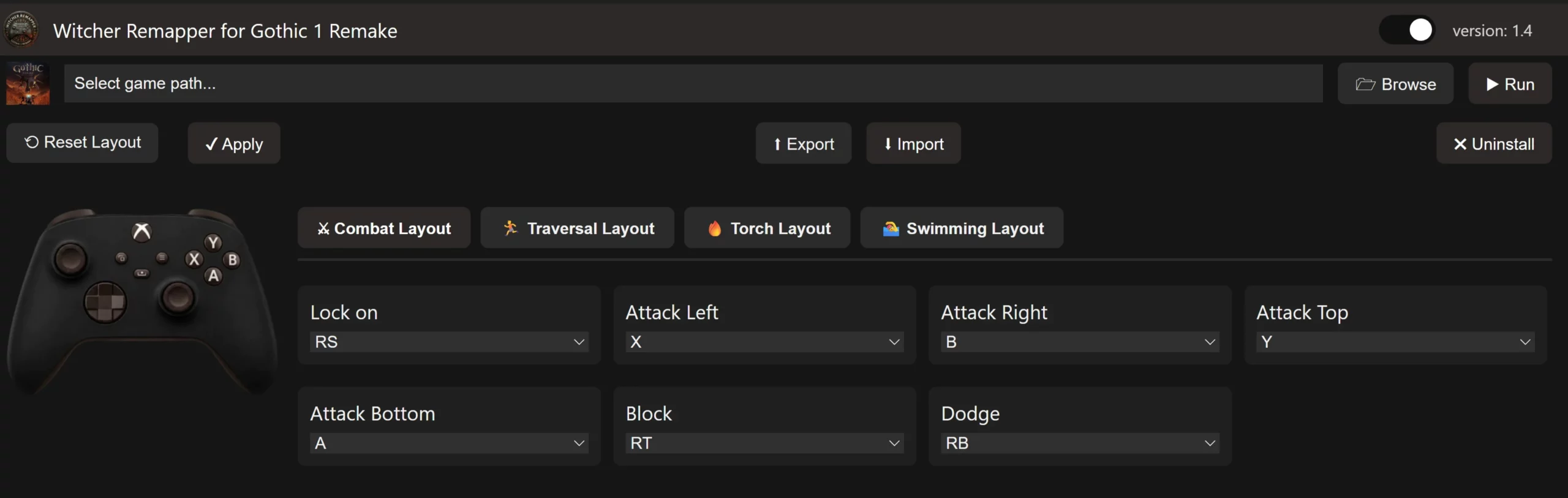Viewport: 1568px width, 498px height.
Task: Click the 'Attack Right' label
Action: (994, 312)
